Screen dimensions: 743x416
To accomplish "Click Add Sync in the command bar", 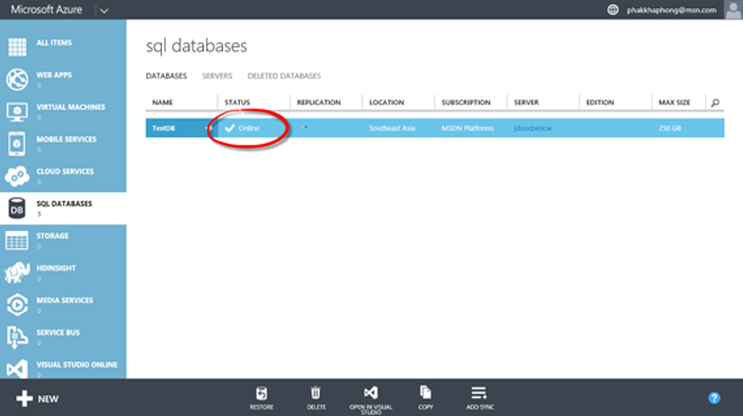I will coord(479,397).
